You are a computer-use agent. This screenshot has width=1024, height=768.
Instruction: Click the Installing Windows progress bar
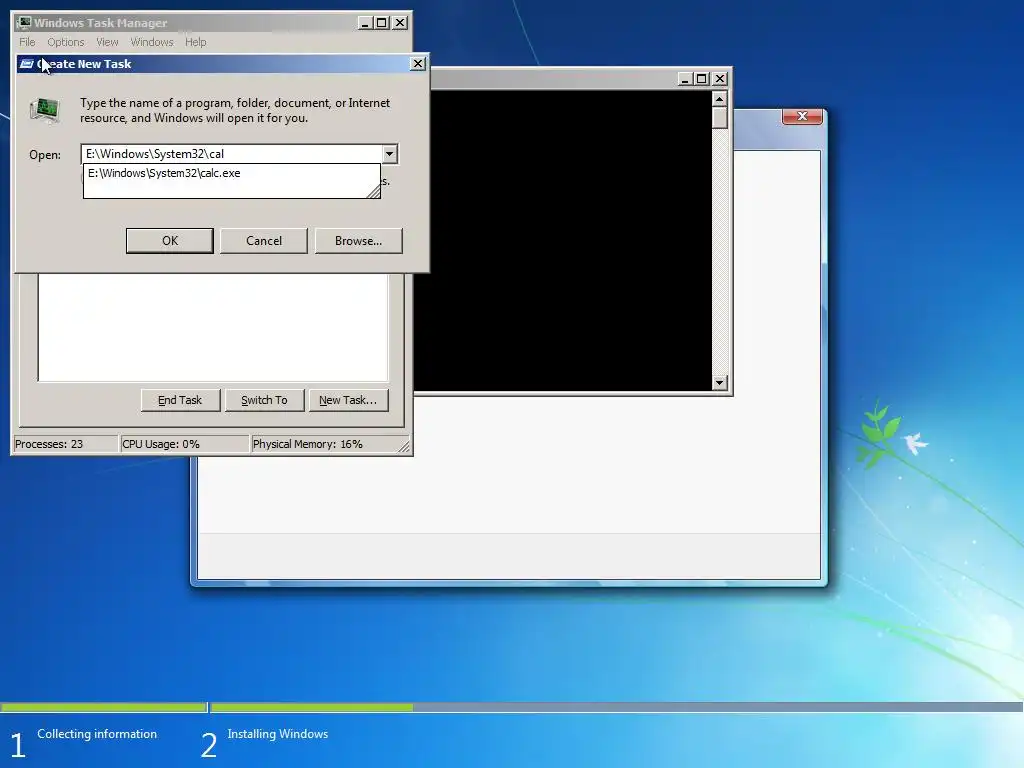[616, 707]
